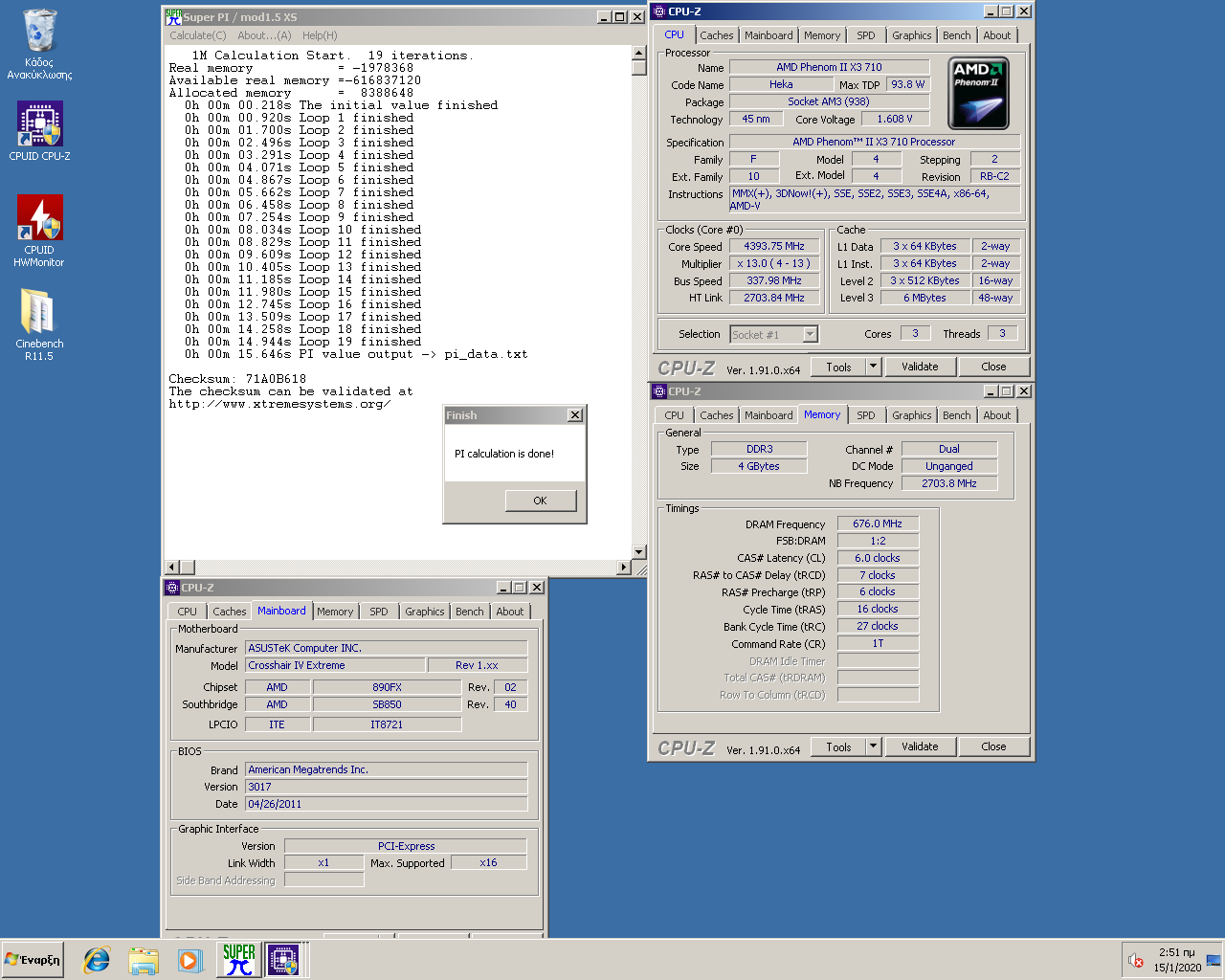Select SPD tab in Memory CPU-Z window
1225x980 pixels.
coord(866,415)
